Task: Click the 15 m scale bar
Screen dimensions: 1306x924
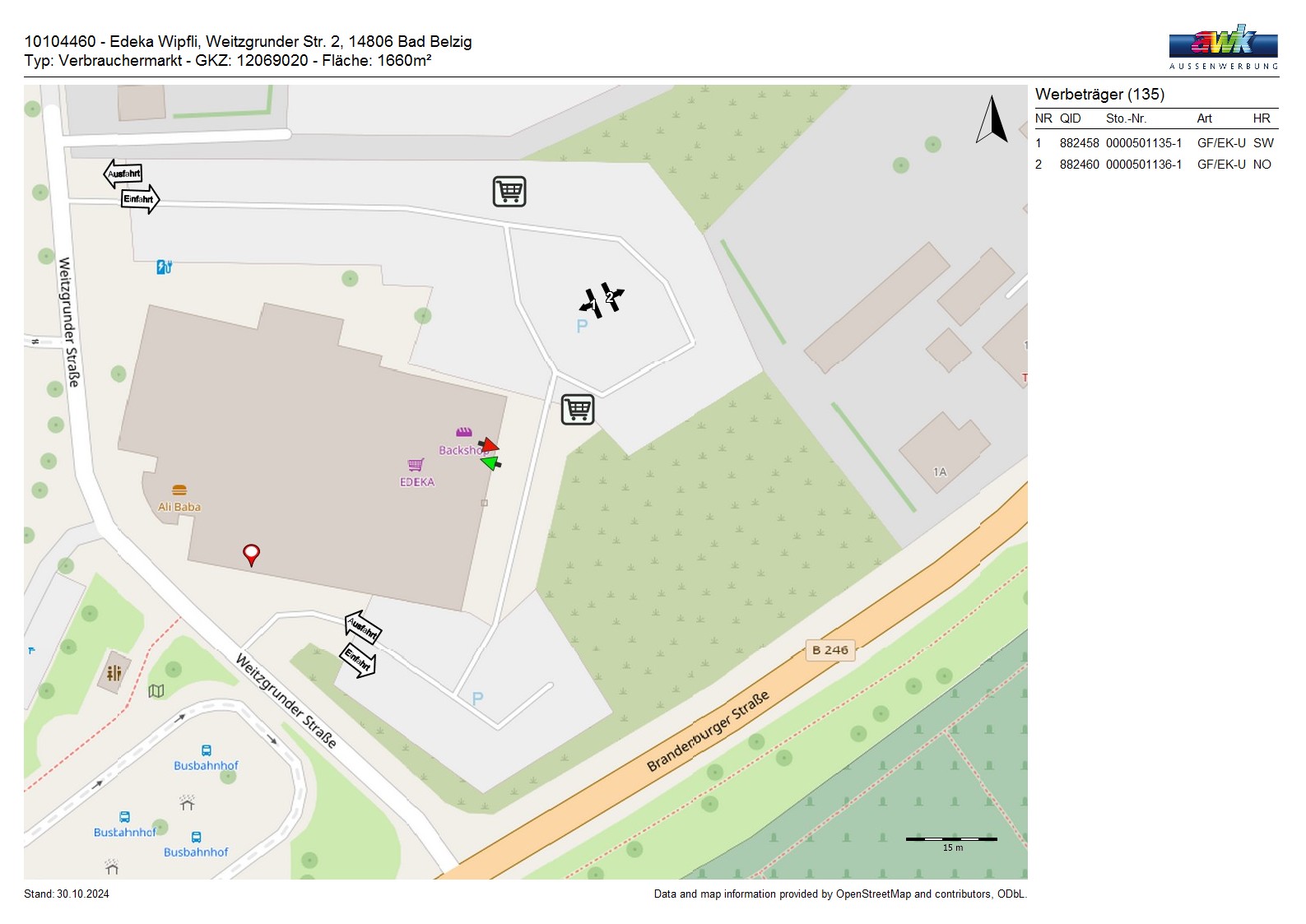Action: pos(951,839)
